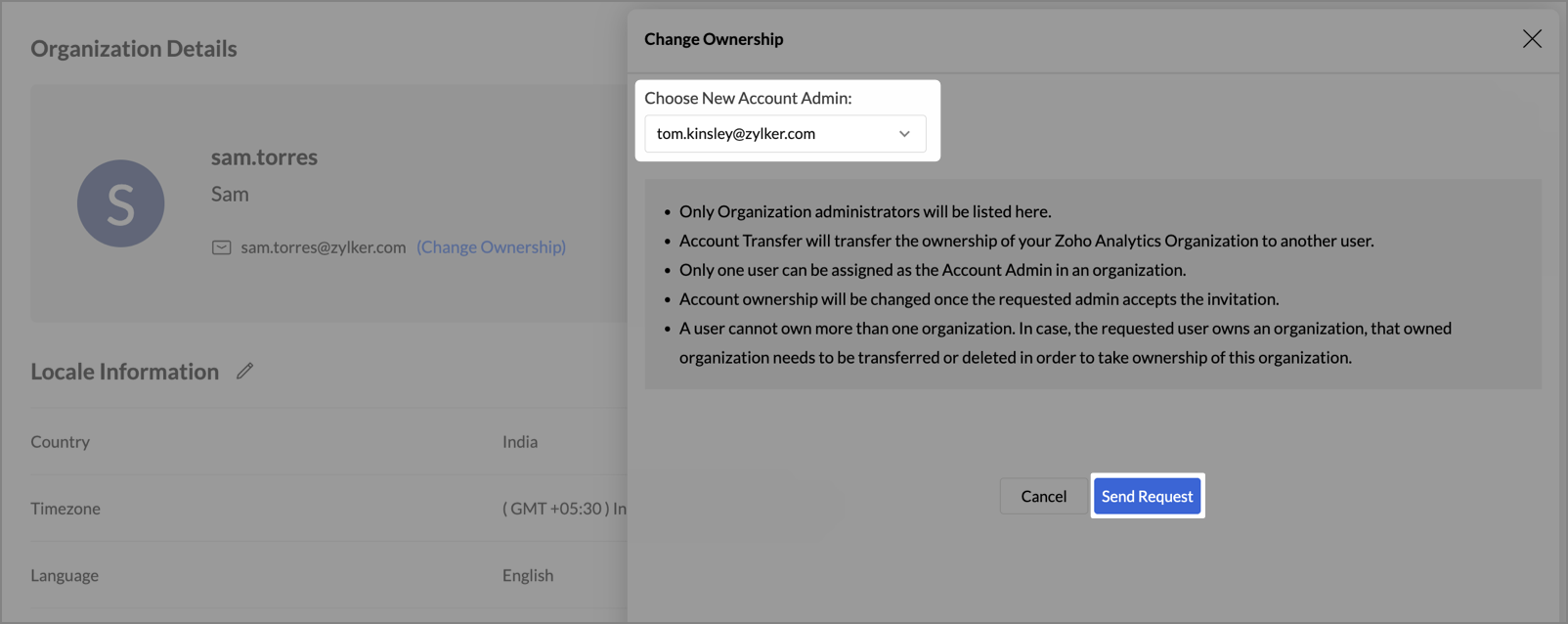Select the sam.torres@zylker.com email address
Viewport: 1568px width, 624px height.
click(x=323, y=247)
